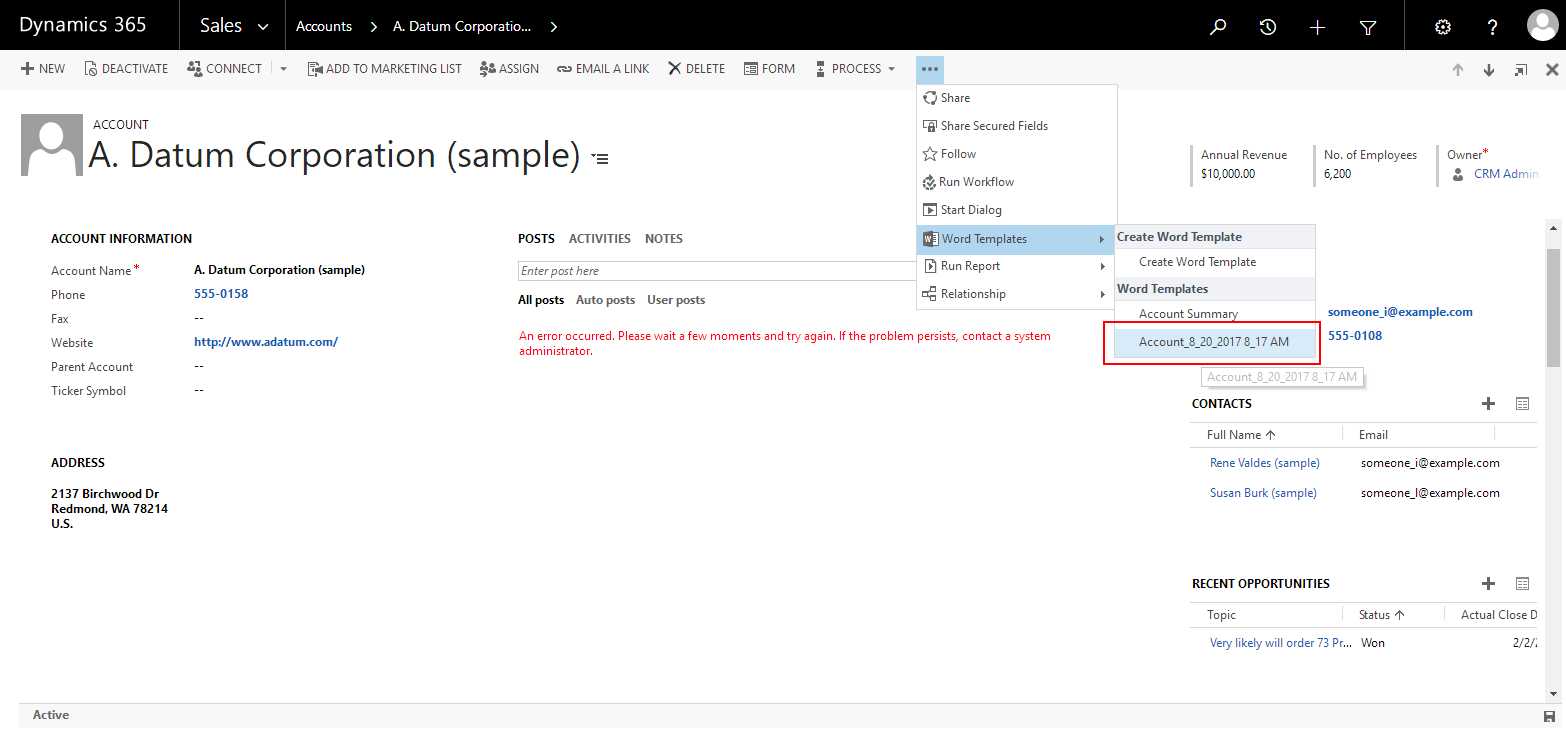
Task: Click Accounts in the breadcrumb
Action: (324, 27)
